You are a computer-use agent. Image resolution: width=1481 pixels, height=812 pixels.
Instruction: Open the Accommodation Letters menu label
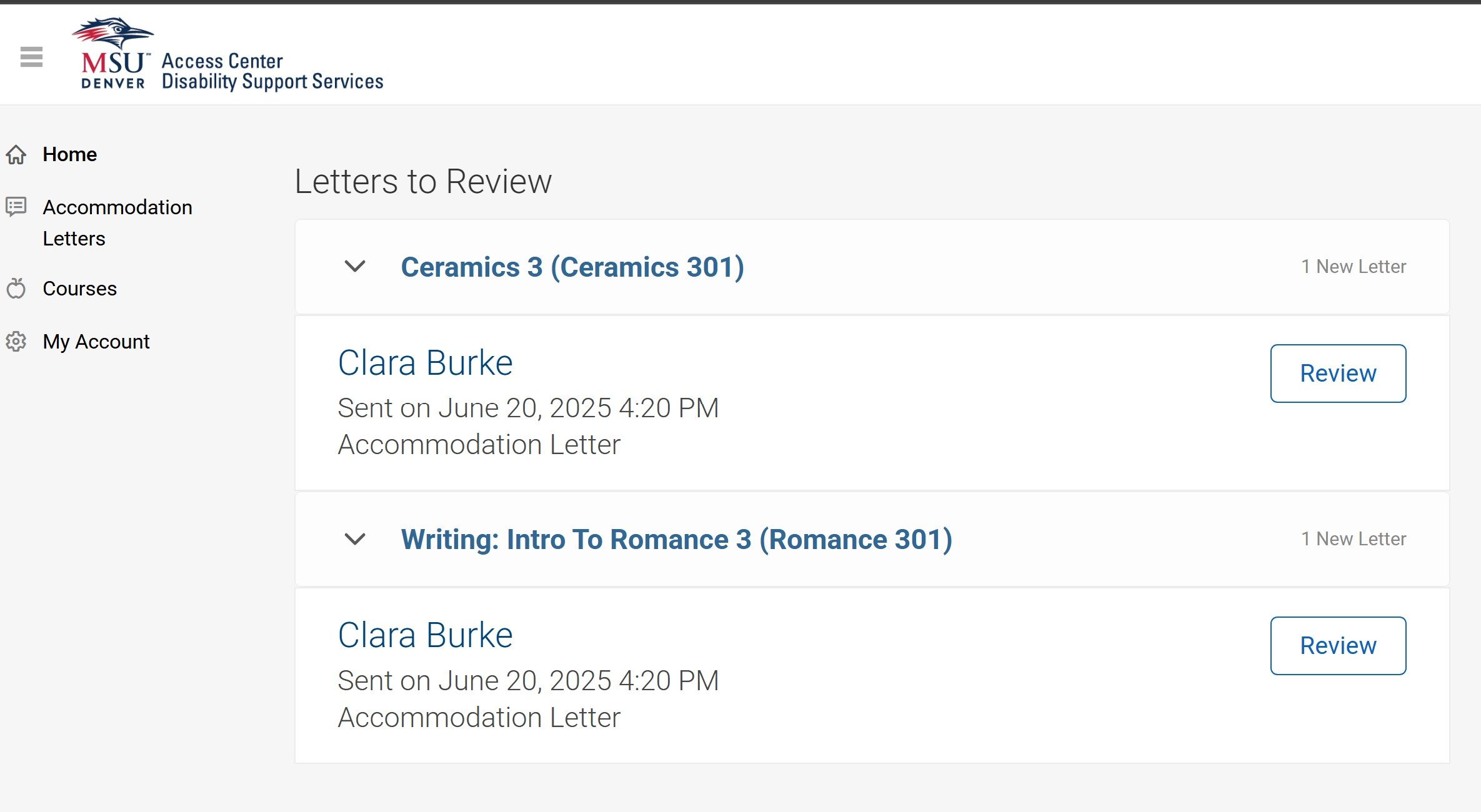(x=117, y=222)
